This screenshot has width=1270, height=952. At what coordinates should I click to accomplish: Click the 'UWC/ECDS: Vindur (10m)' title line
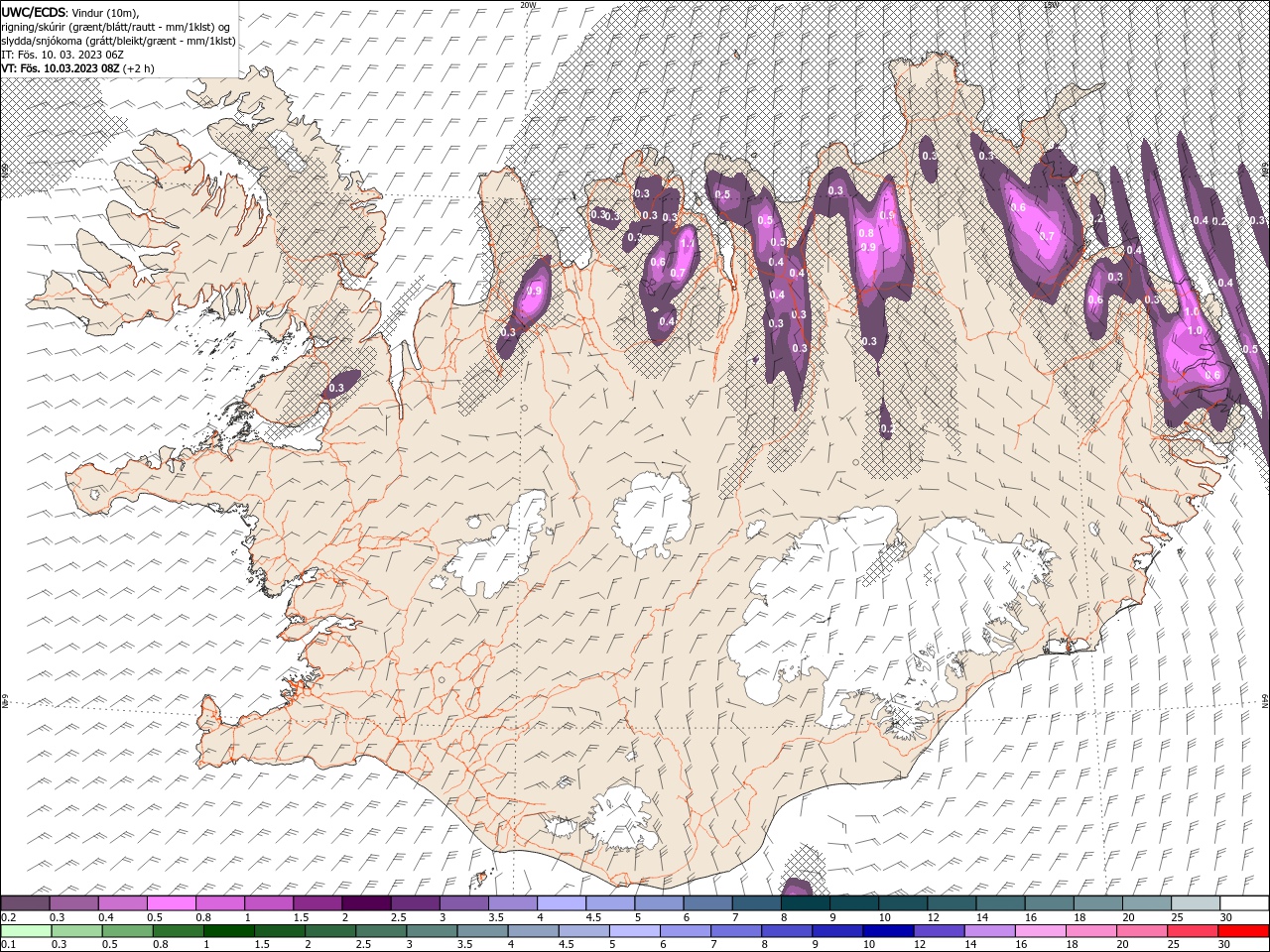(x=70, y=12)
